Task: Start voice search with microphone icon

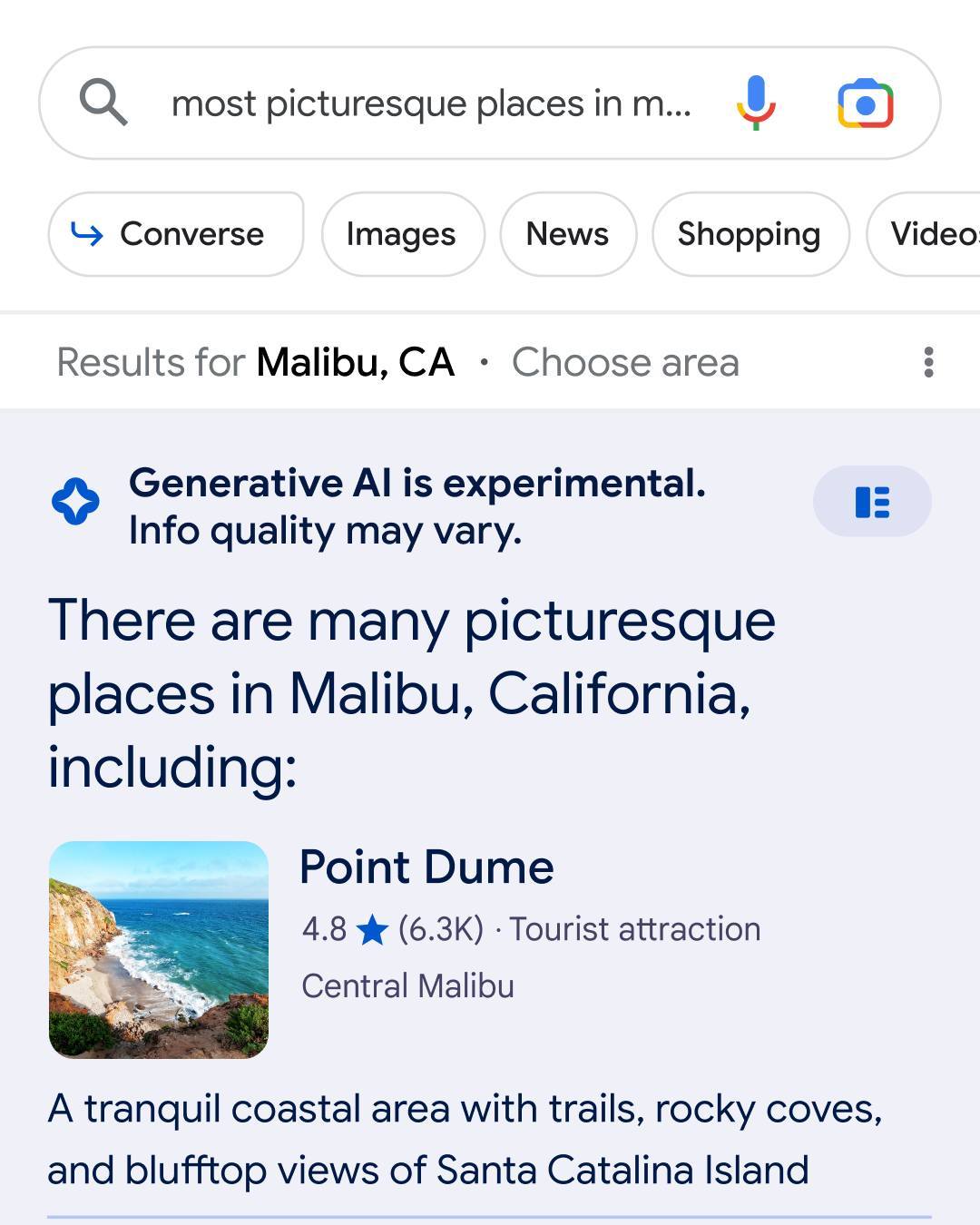Action: pyautogui.click(x=755, y=103)
